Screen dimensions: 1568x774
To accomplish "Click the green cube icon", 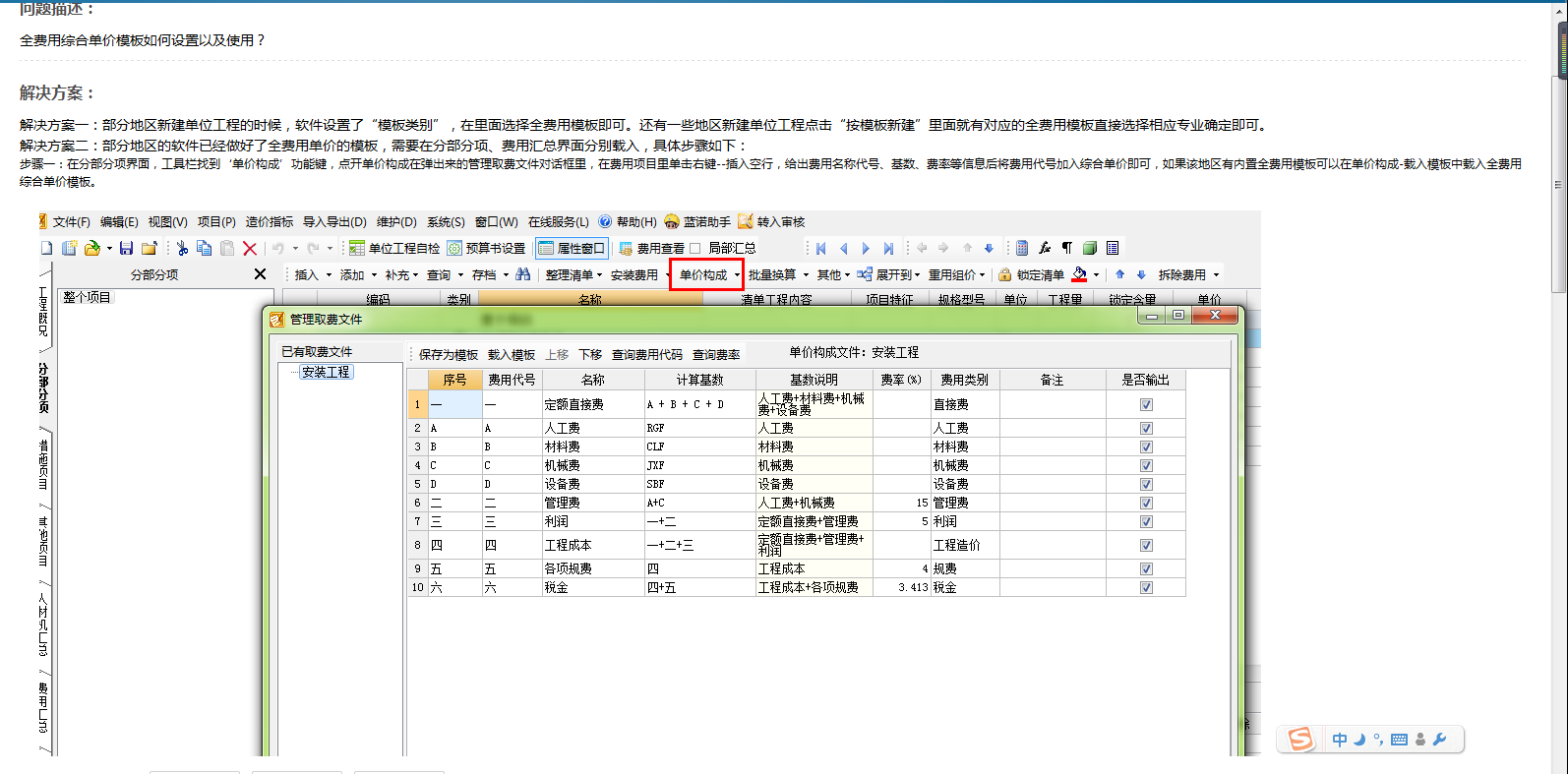I will (1090, 248).
